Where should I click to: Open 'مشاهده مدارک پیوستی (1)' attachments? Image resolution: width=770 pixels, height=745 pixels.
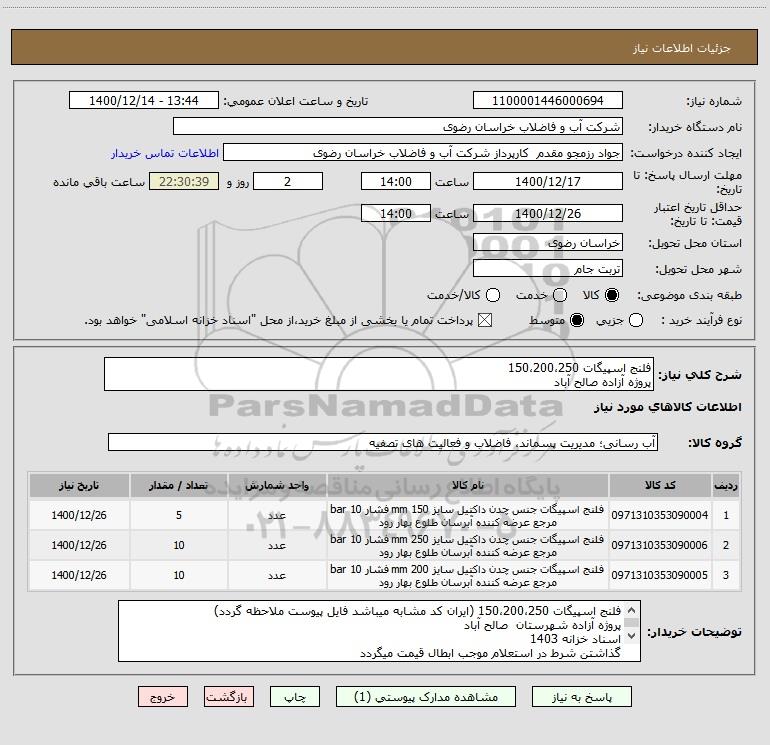[426, 697]
